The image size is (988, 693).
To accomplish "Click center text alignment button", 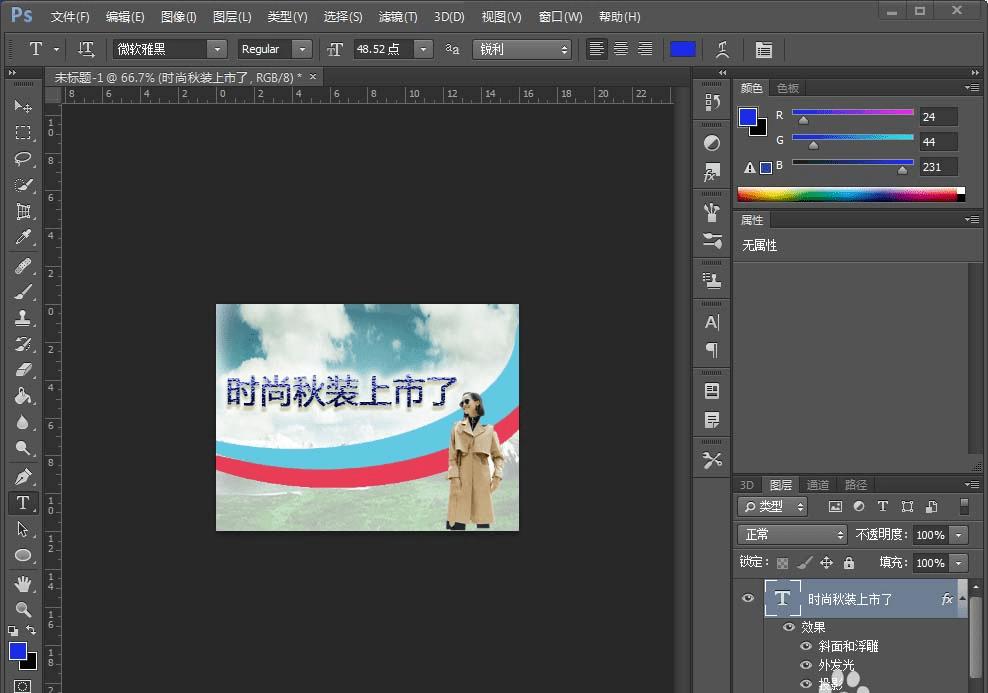I will point(621,49).
